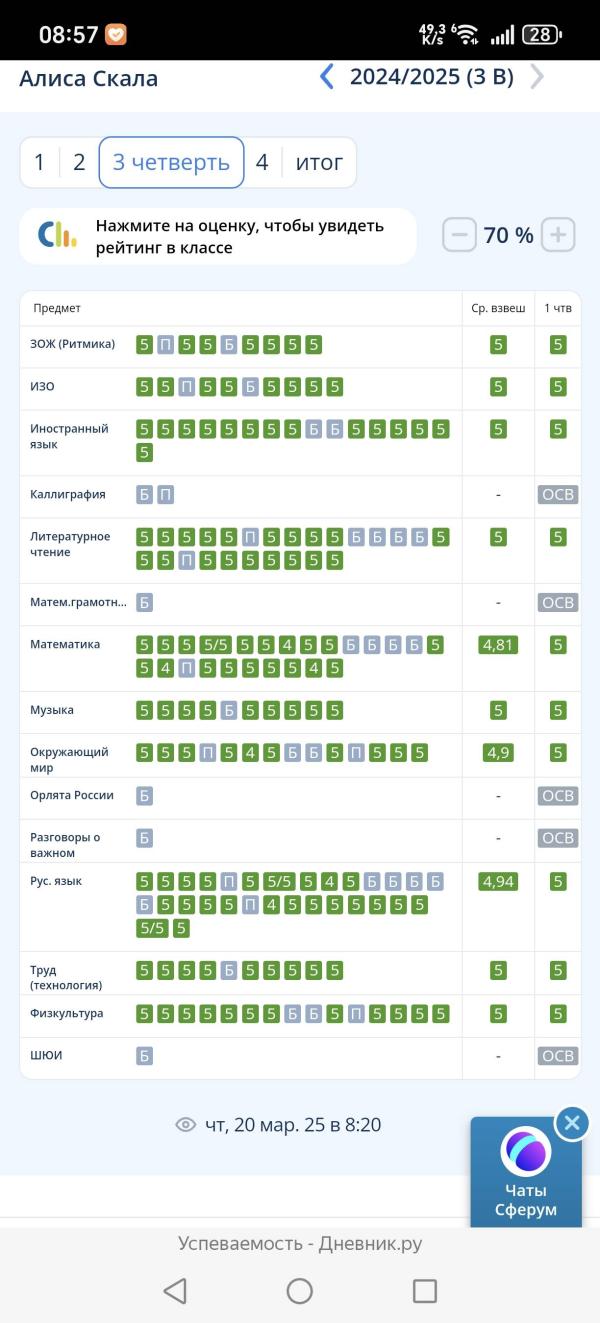Close the Сферум chats popup
Image resolution: width=600 pixels, height=1323 pixels.
[571, 1123]
